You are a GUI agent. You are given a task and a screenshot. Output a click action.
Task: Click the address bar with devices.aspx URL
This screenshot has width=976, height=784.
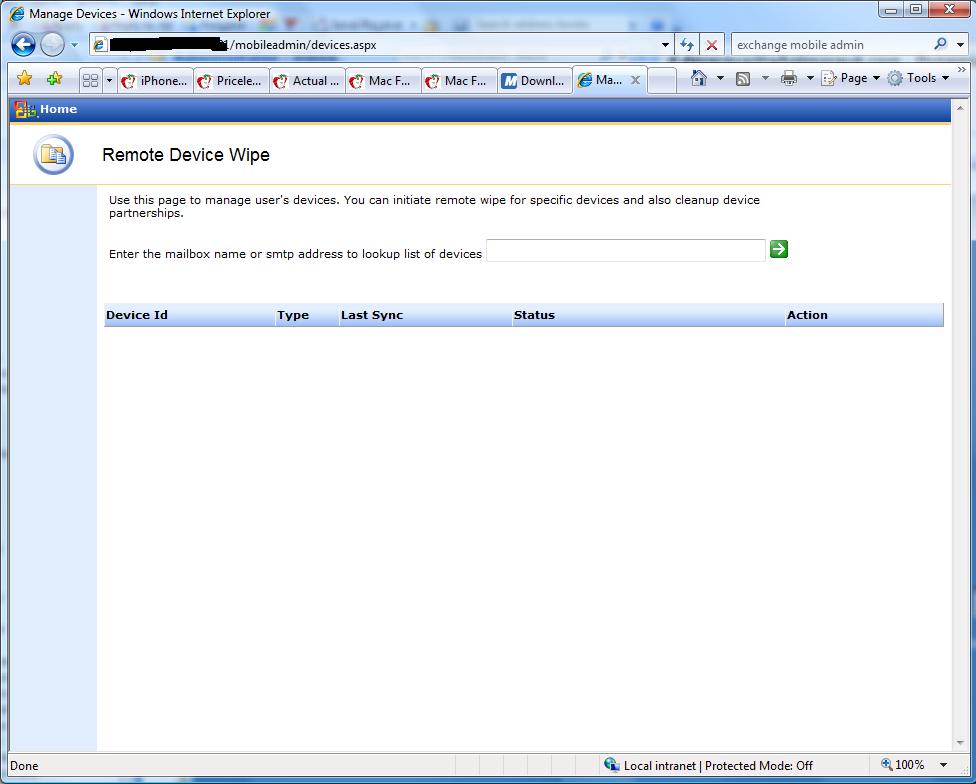(375, 45)
